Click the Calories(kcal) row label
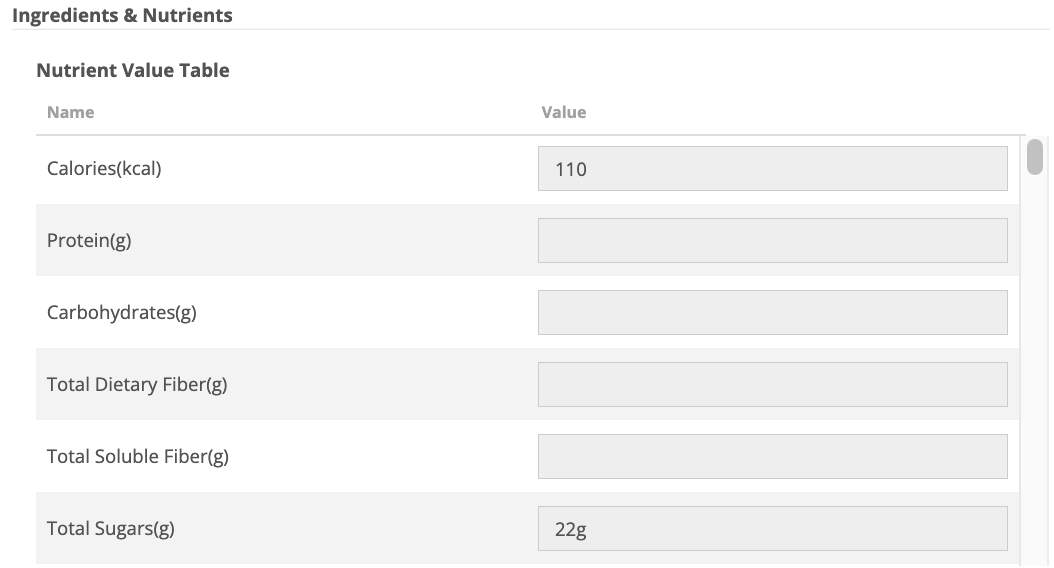Viewport: 1054px width, 568px height. tap(104, 168)
